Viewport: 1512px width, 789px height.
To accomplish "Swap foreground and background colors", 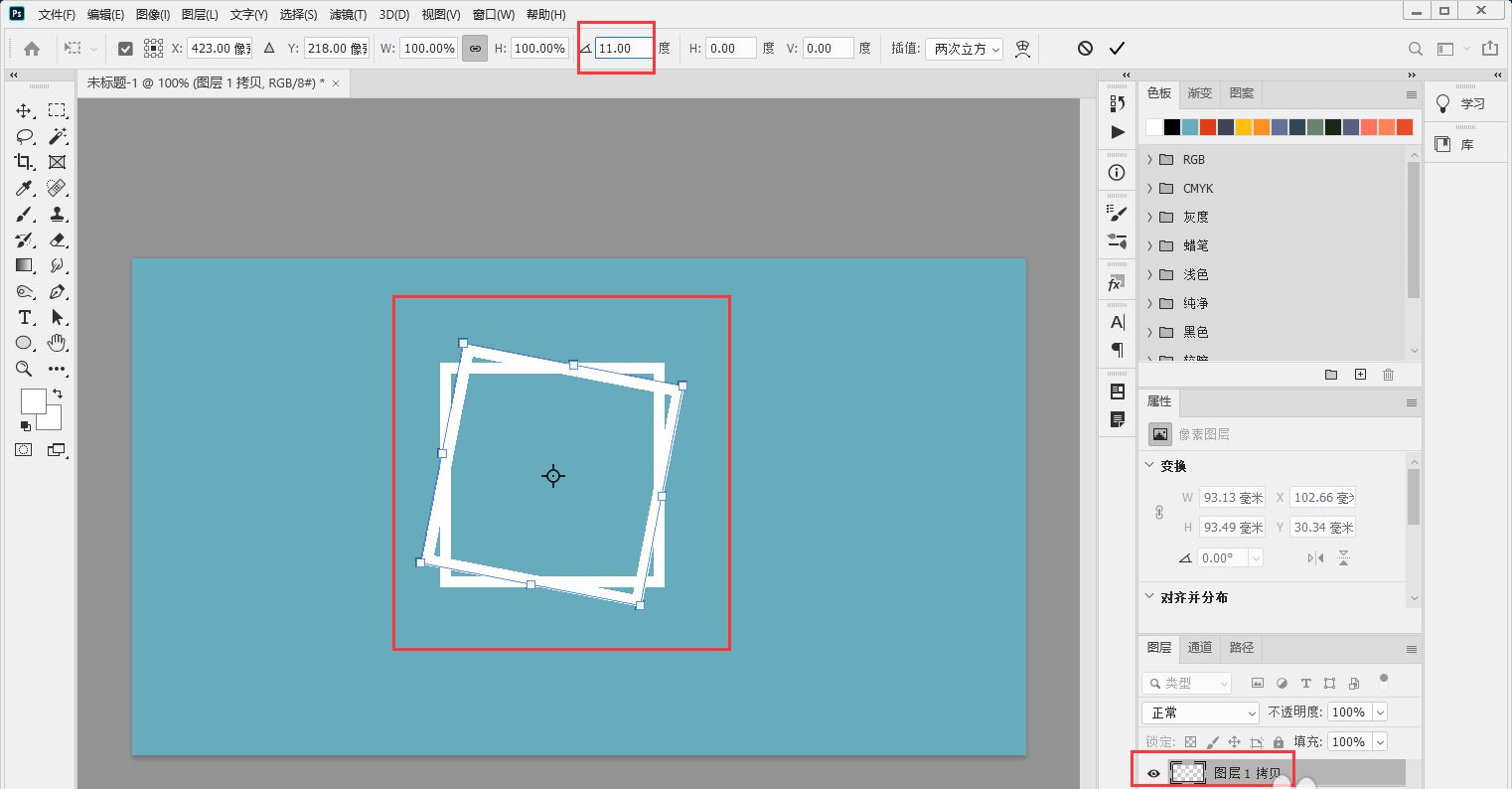I will point(57,394).
